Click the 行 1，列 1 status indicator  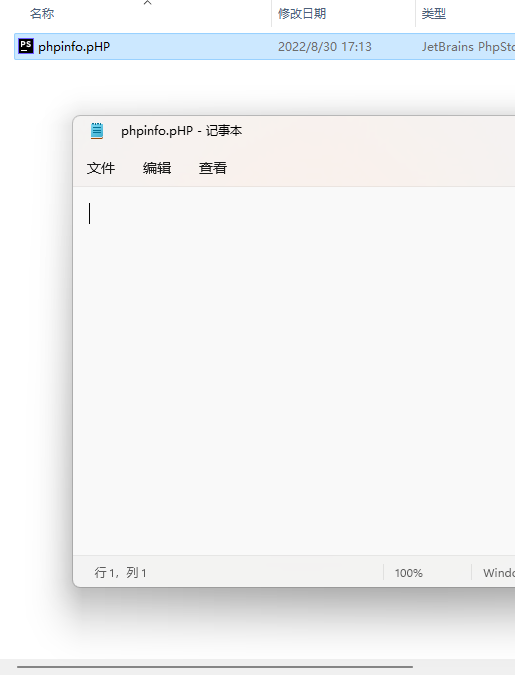pyautogui.click(x=121, y=573)
